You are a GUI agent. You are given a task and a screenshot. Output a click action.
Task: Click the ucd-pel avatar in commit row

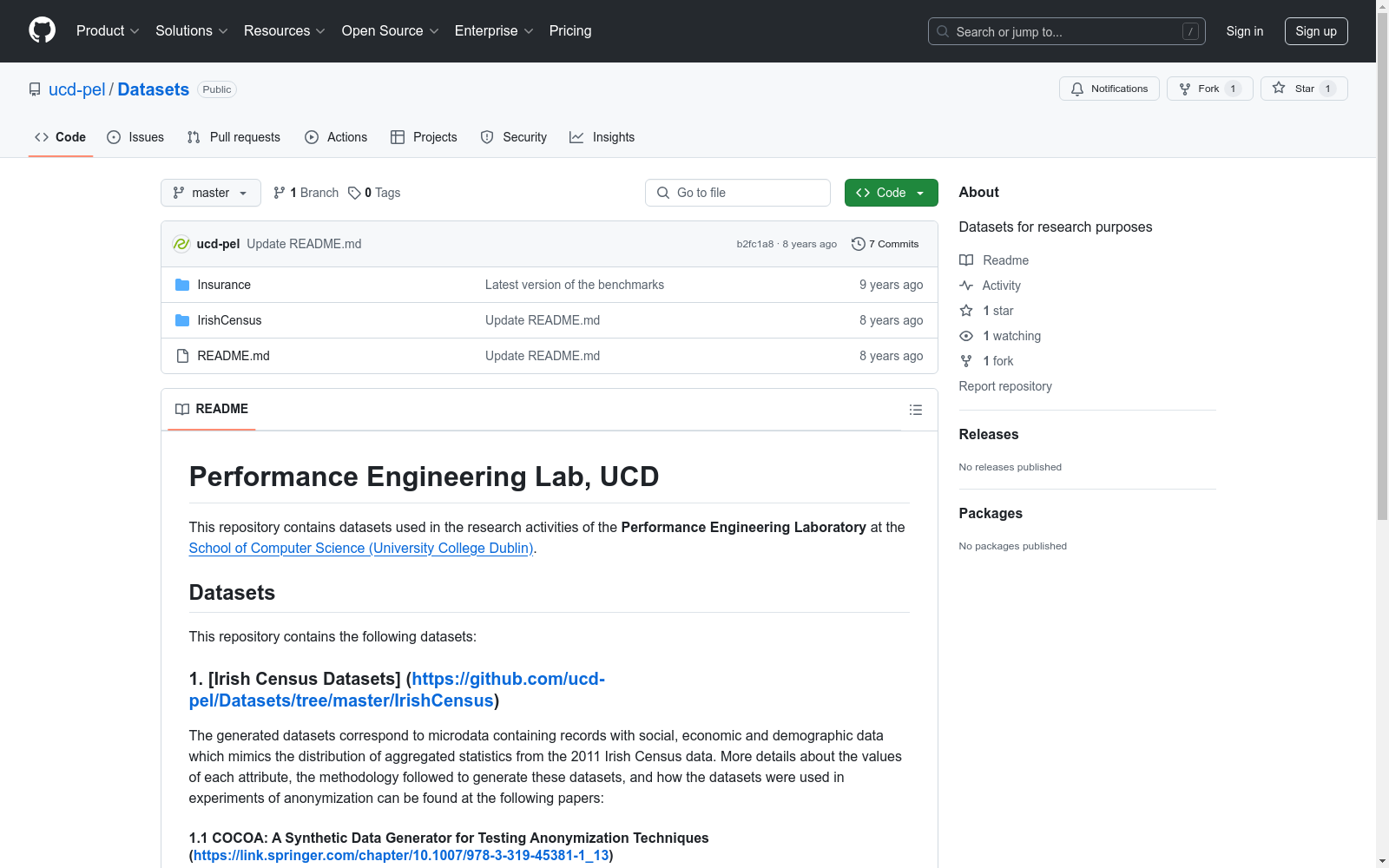click(181, 244)
